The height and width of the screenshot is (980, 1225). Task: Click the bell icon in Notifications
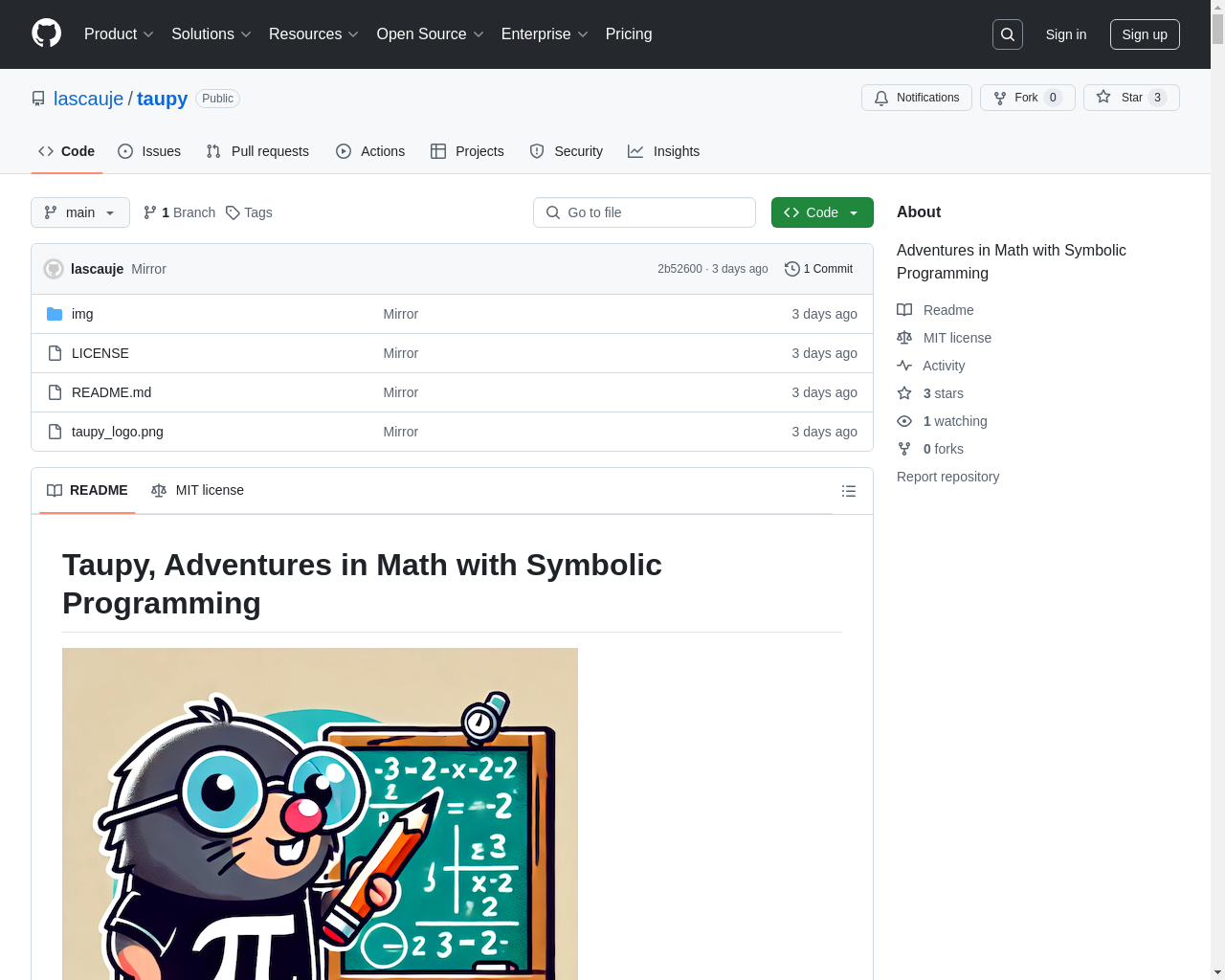881,98
